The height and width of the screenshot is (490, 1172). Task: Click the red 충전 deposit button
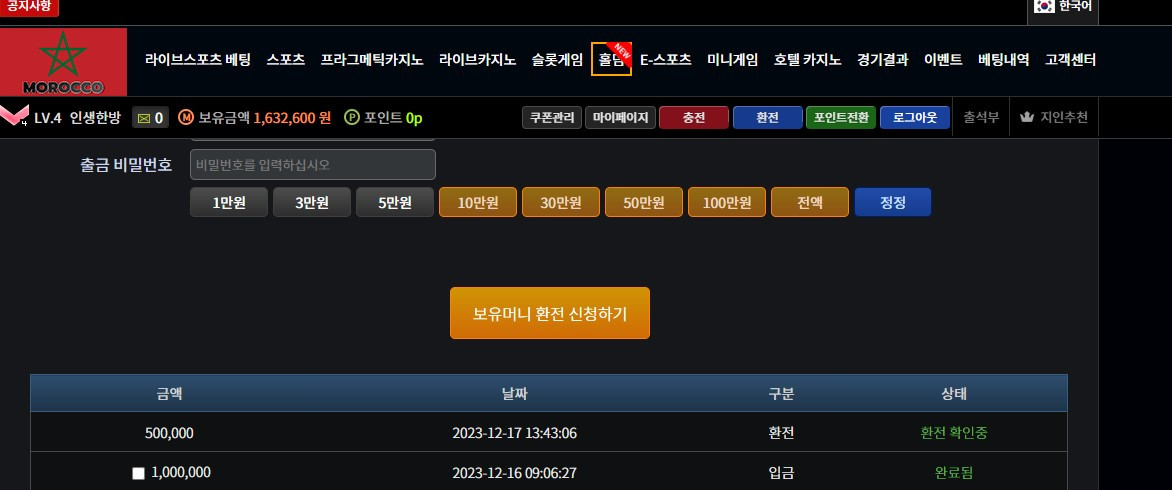(x=693, y=118)
